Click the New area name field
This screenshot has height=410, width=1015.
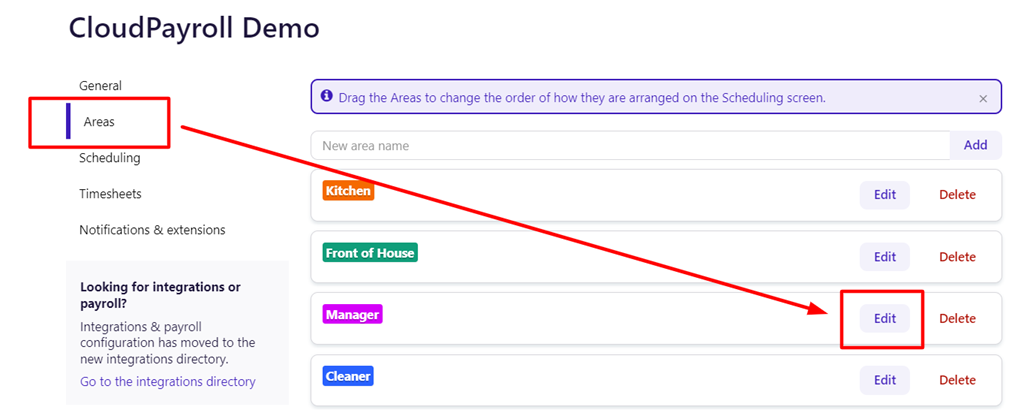[630, 146]
